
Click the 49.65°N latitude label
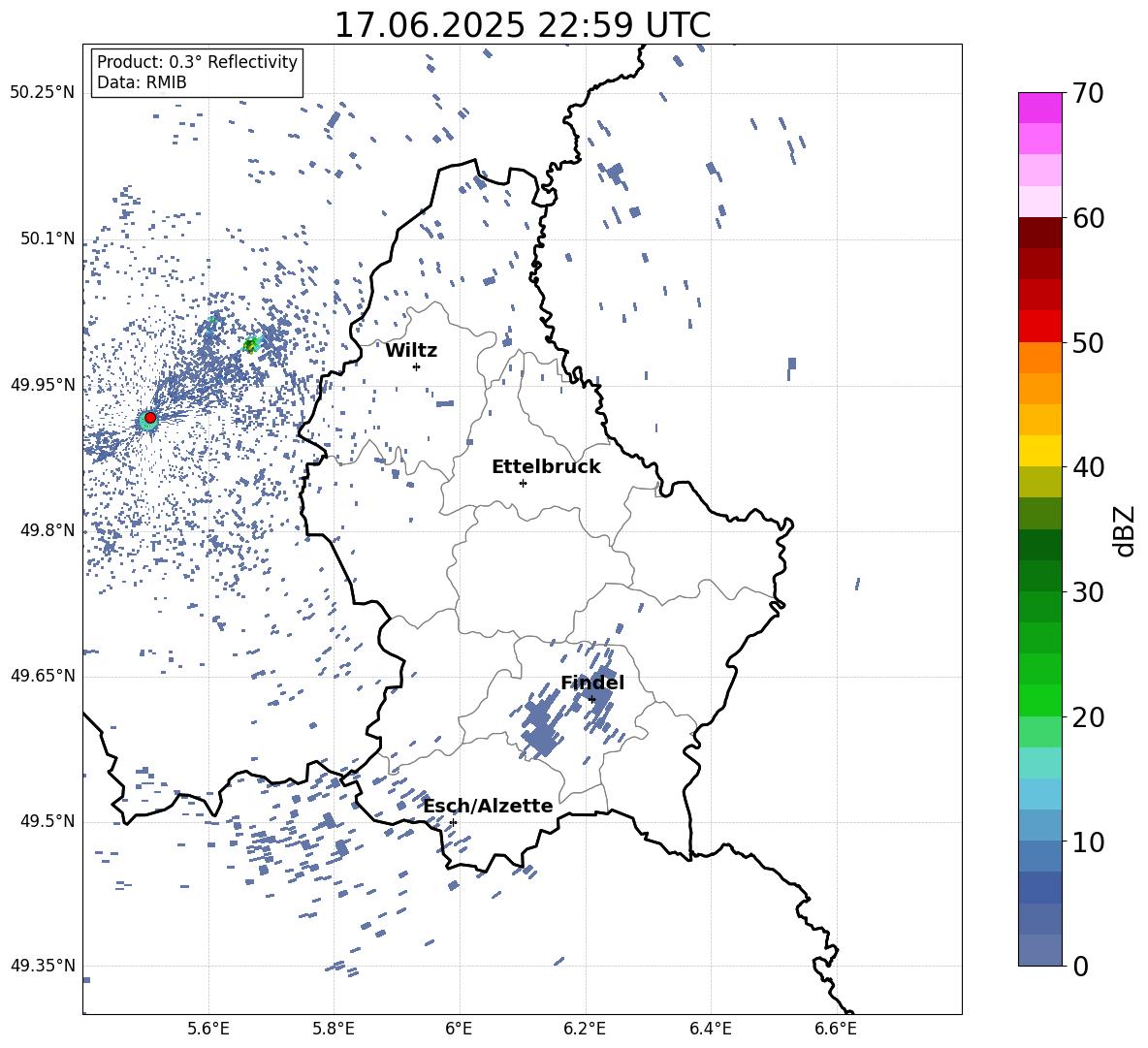43,676
